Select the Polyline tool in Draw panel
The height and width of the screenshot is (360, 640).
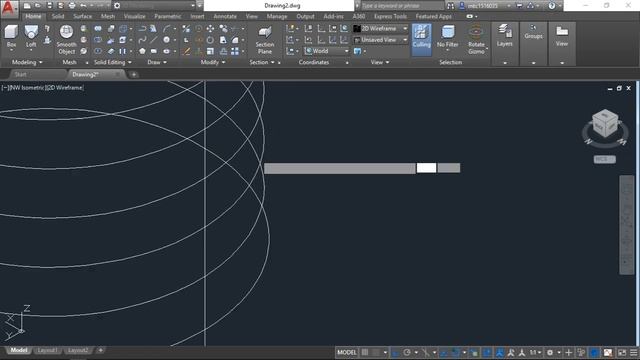tap(142, 29)
